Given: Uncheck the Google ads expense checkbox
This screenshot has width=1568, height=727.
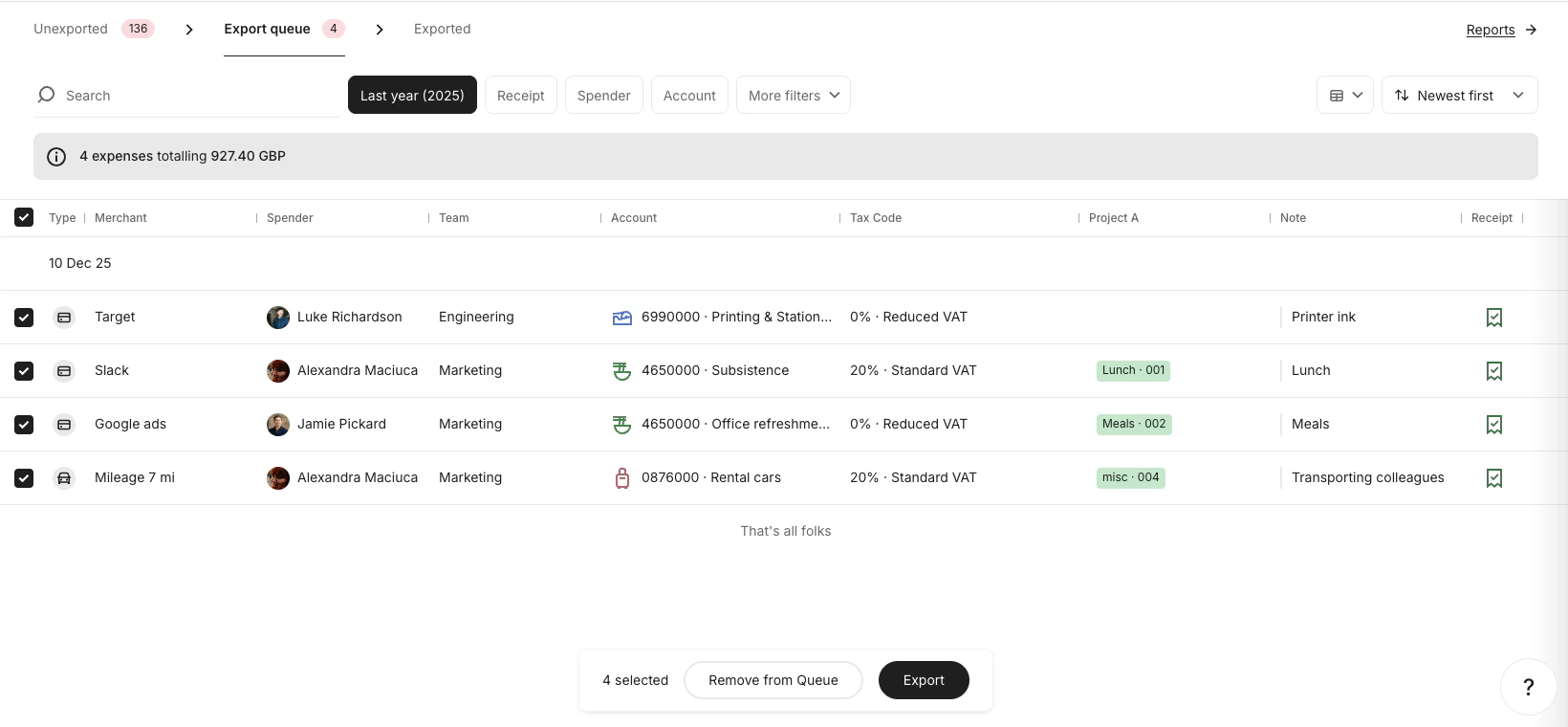Looking at the screenshot, I should [24, 424].
